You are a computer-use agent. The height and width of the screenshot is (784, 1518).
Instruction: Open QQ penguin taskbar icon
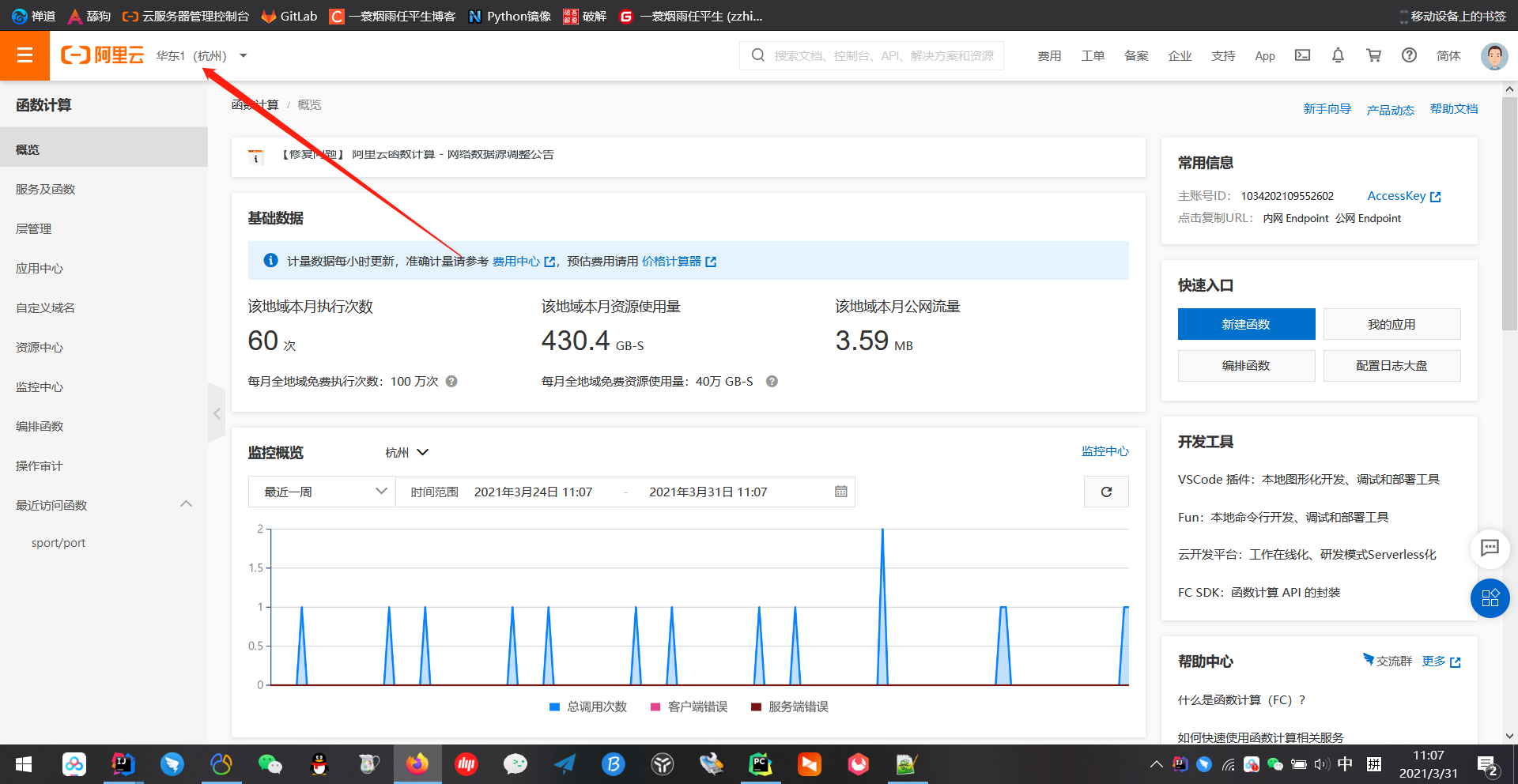tap(319, 764)
